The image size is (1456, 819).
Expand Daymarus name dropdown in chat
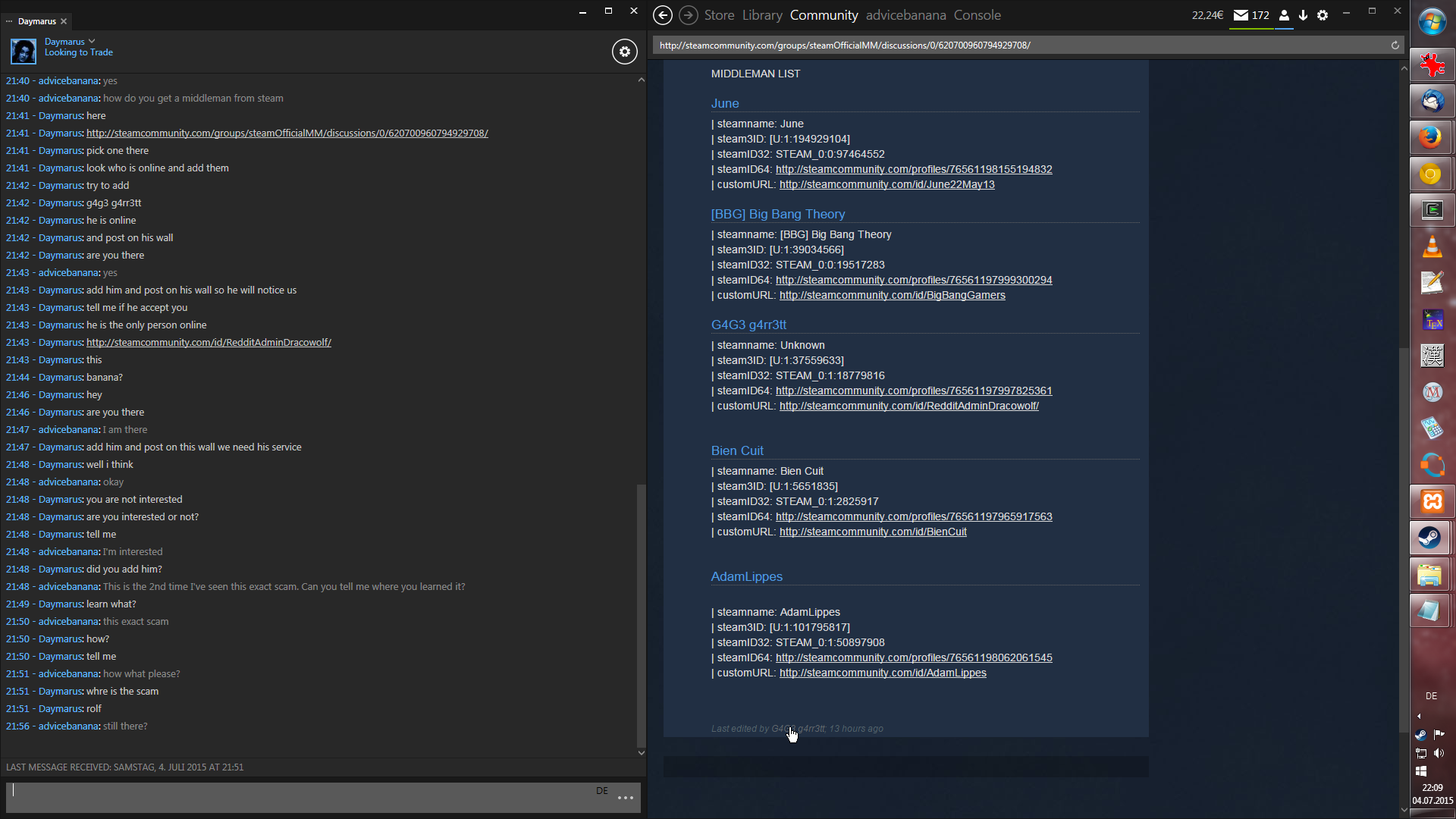tap(92, 41)
